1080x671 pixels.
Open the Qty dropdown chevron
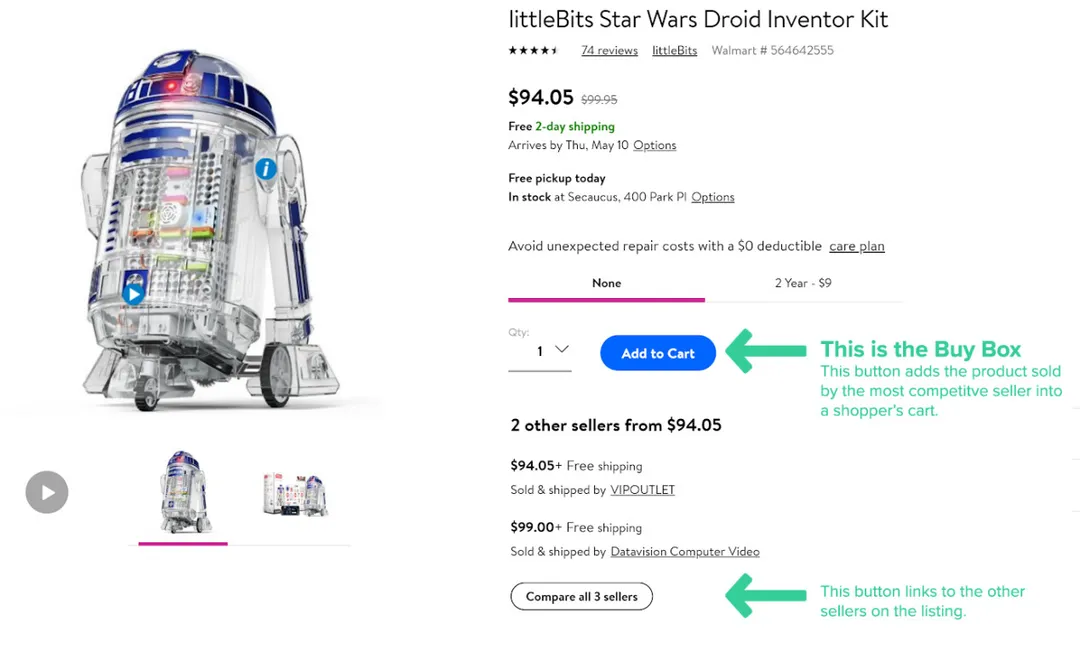[x=562, y=349]
